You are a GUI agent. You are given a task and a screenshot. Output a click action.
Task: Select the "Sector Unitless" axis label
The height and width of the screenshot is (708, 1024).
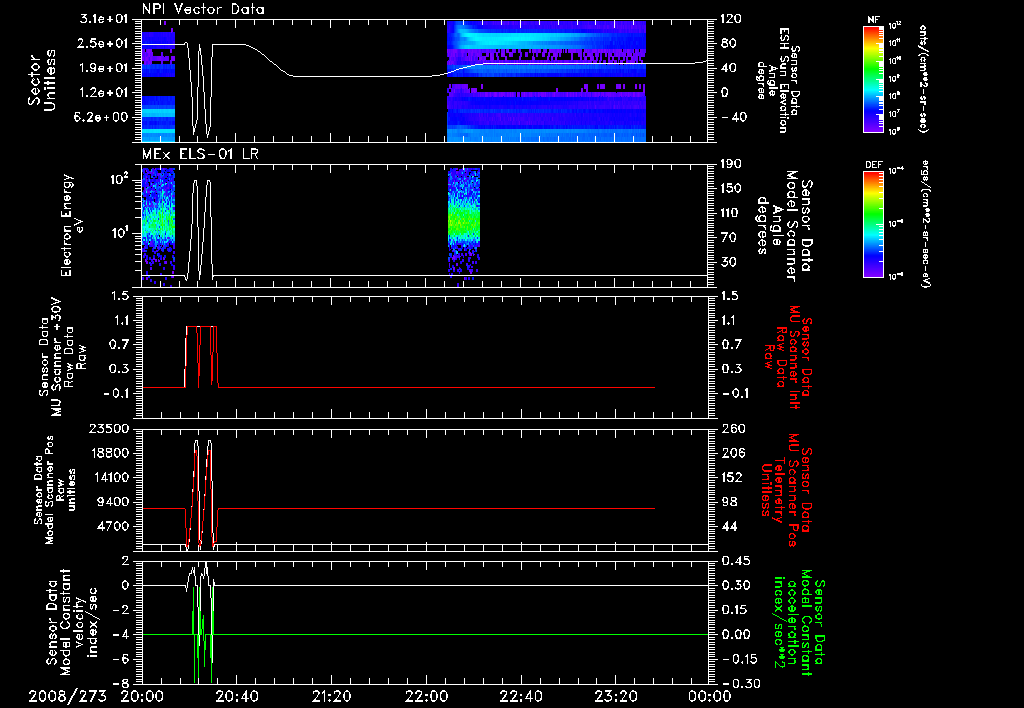42,81
